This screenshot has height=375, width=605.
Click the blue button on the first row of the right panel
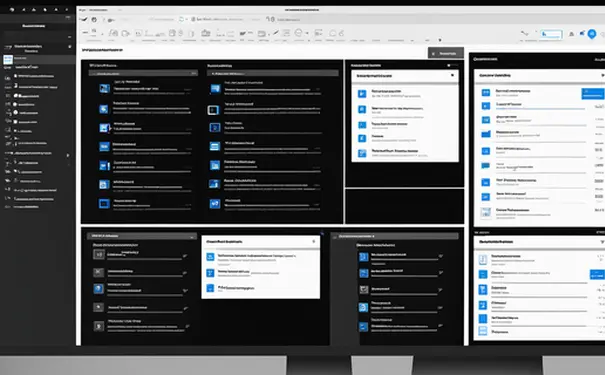tap(593, 94)
